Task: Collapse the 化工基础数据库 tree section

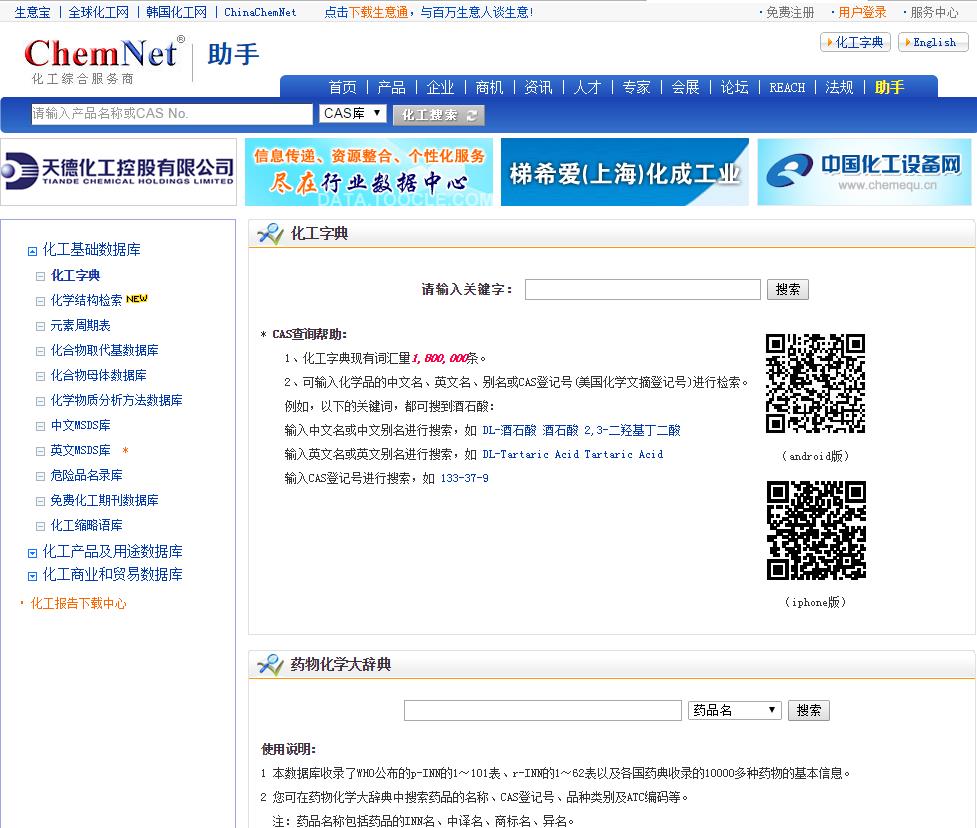Action: click(x=32, y=252)
